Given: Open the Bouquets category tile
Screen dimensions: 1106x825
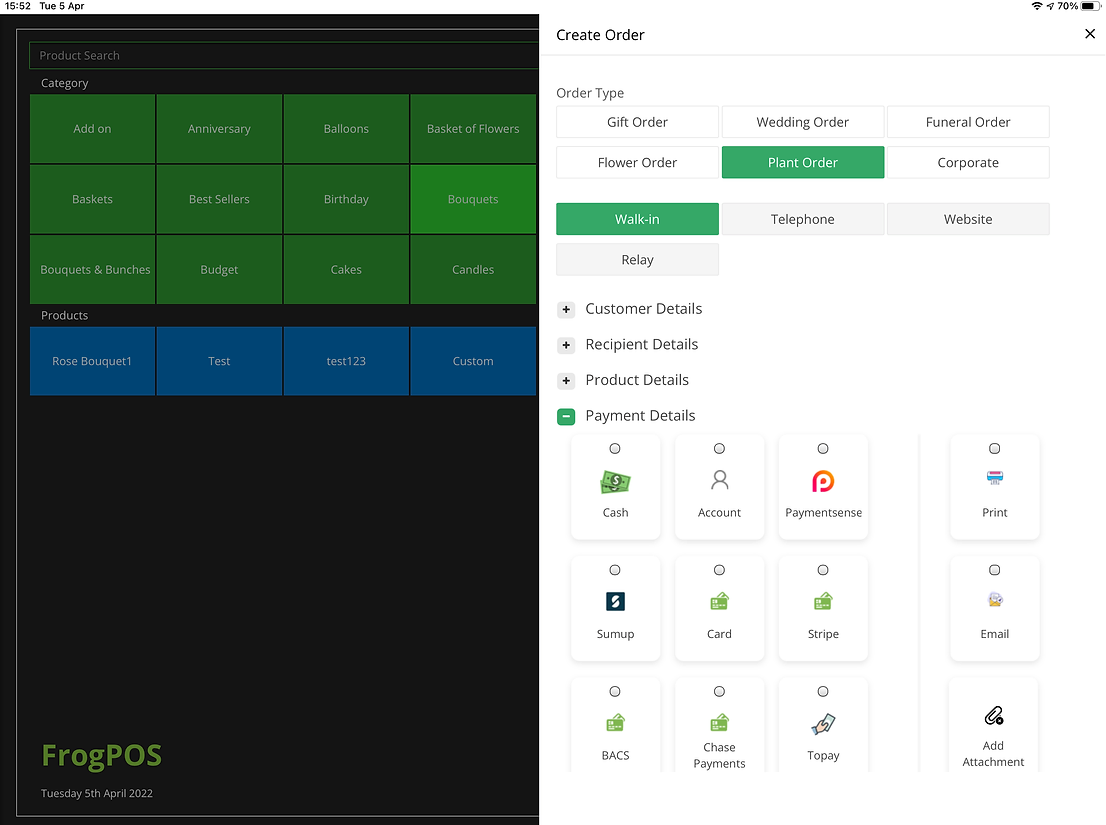Looking at the screenshot, I should click(473, 199).
